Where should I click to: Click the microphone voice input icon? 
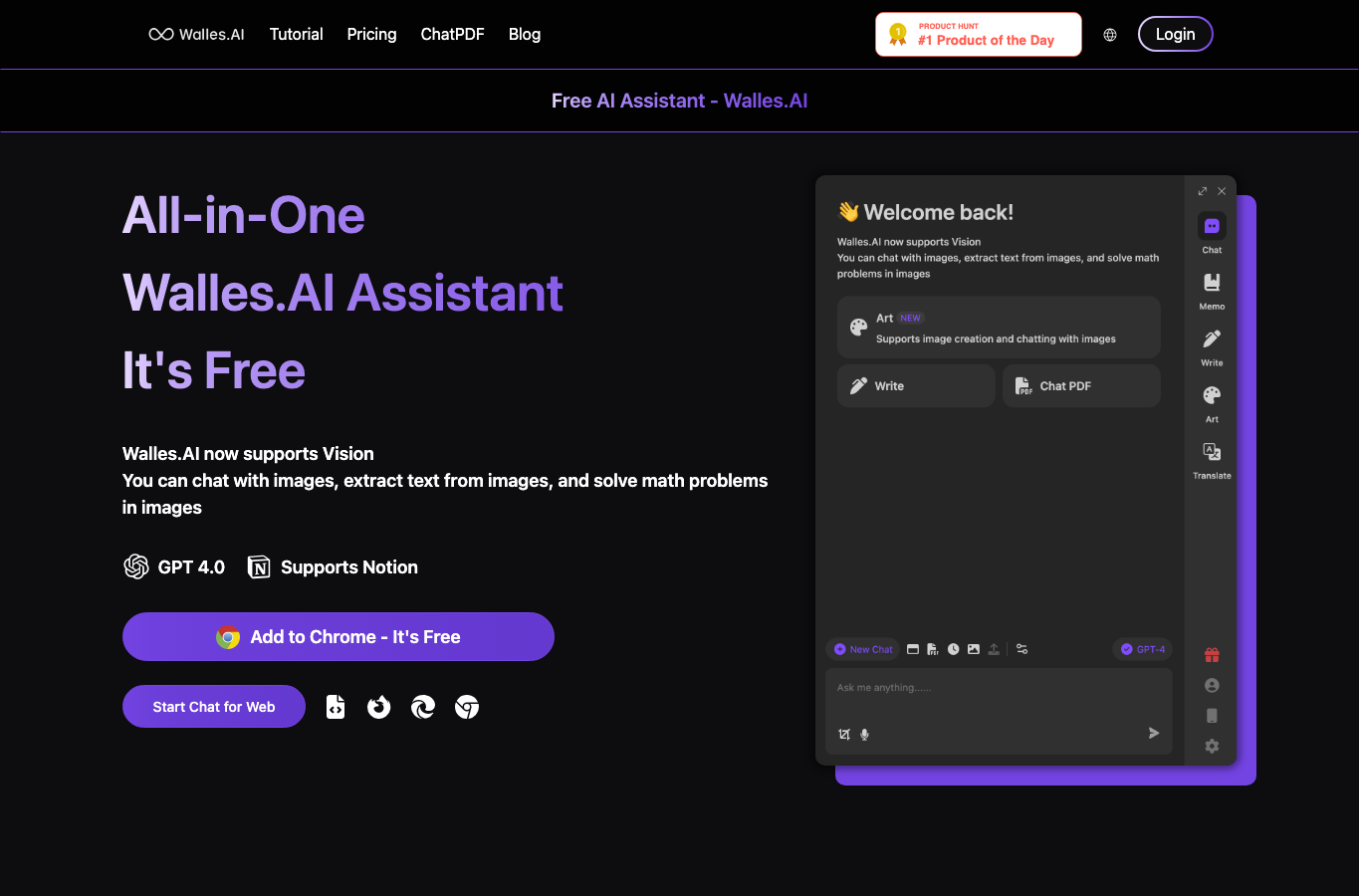click(x=864, y=735)
